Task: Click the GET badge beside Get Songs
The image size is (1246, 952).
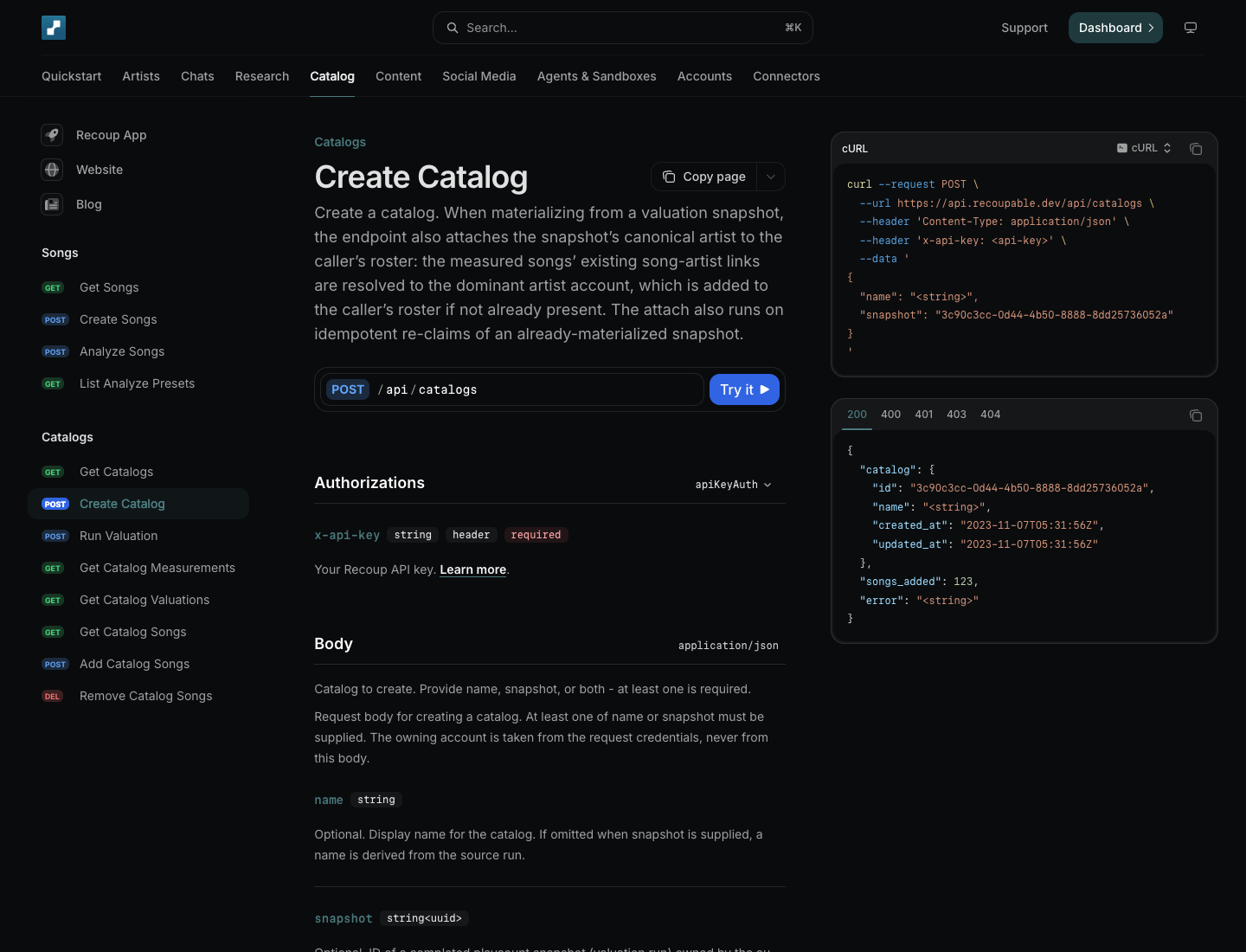Action: tap(53, 287)
